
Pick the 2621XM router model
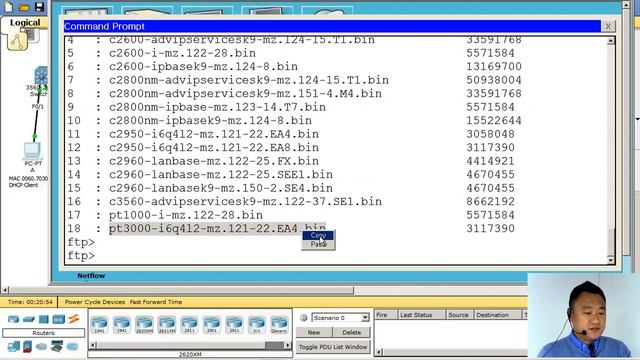tap(167, 324)
